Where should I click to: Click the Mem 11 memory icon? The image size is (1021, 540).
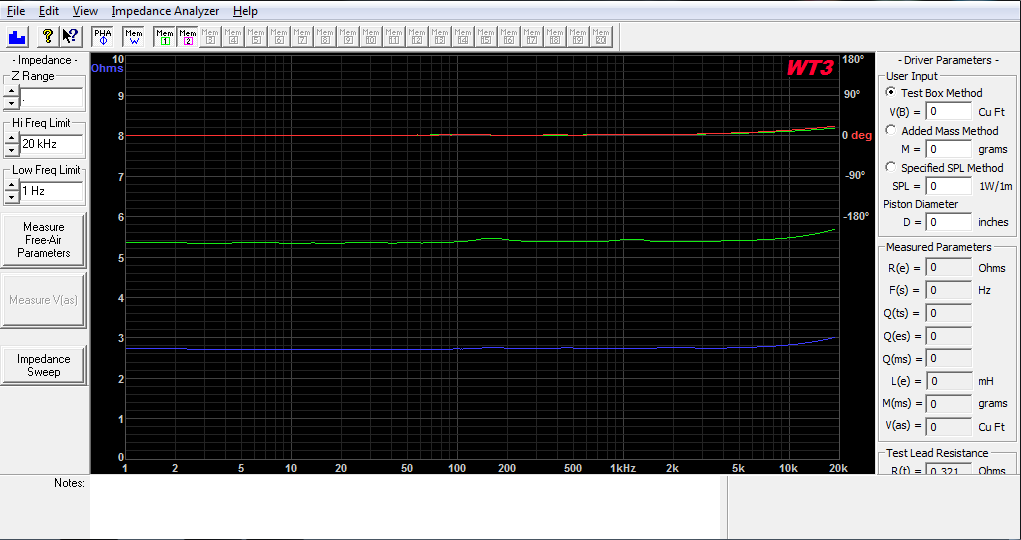click(394, 36)
